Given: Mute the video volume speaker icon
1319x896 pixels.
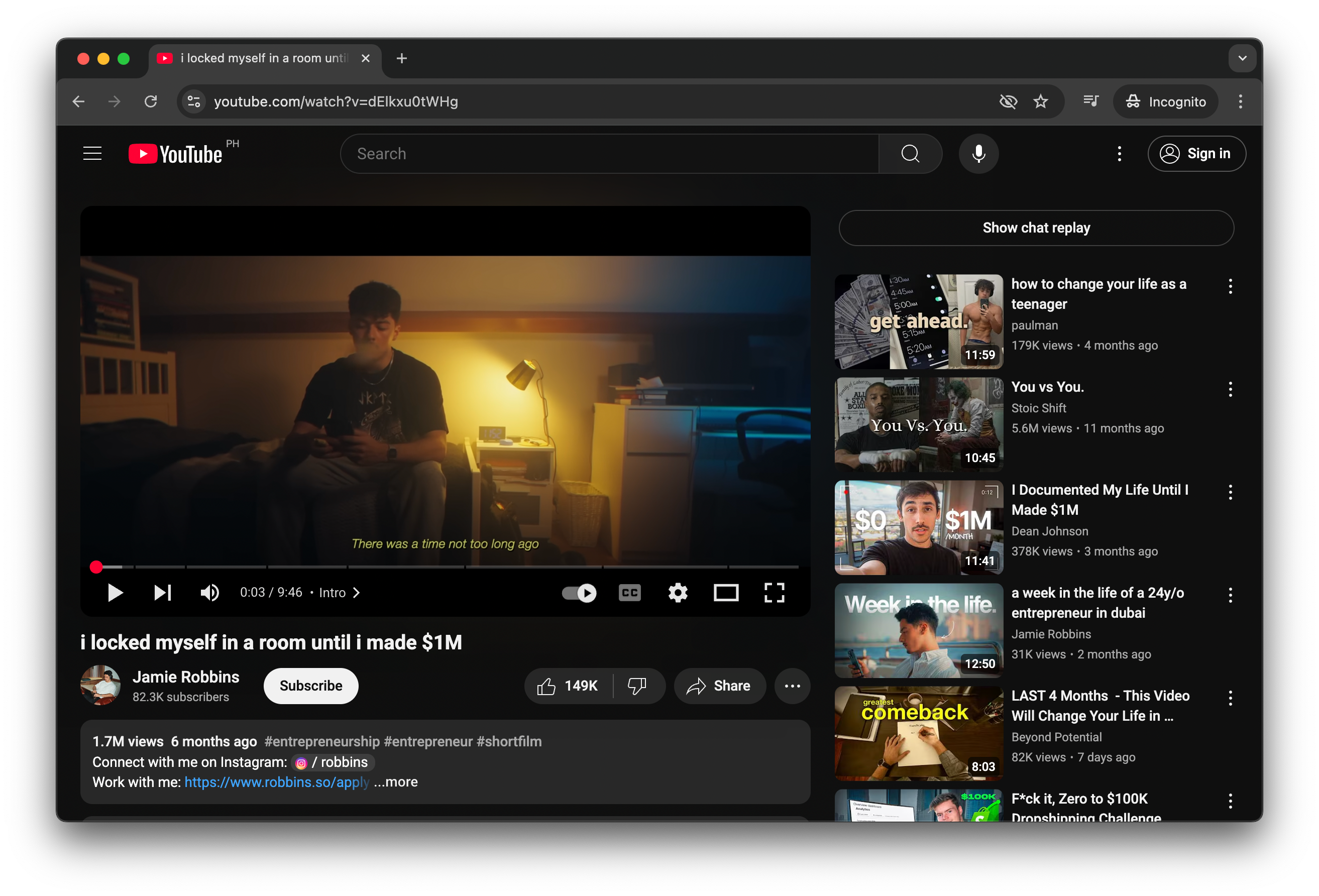Looking at the screenshot, I should pyautogui.click(x=209, y=593).
